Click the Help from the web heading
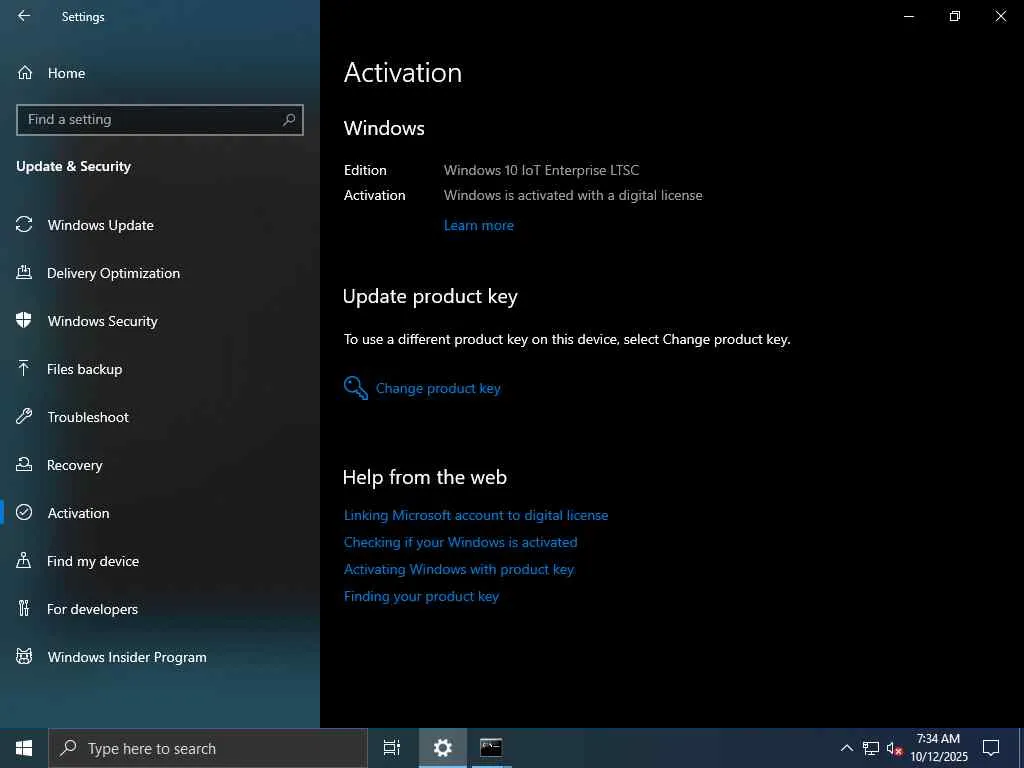Viewport: 1024px width, 768px height. pos(424,477)
